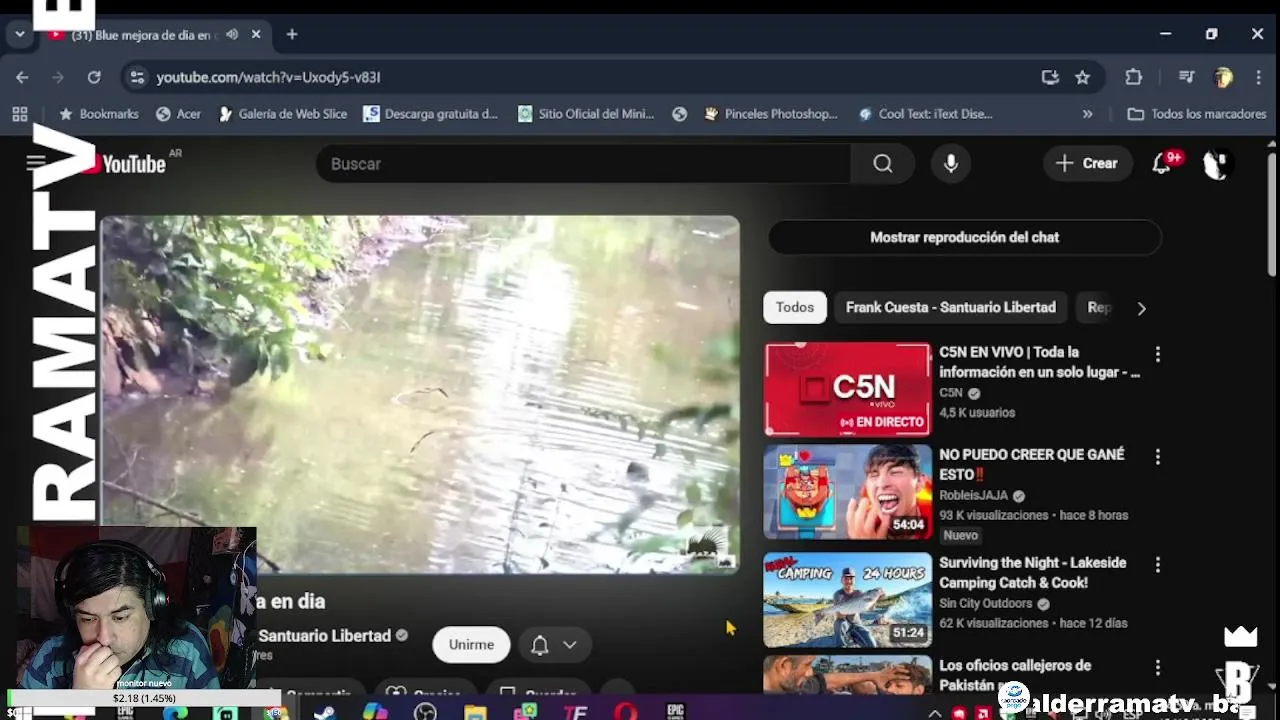Open the Chrome extensions puzzle icon

point(1133,77)
